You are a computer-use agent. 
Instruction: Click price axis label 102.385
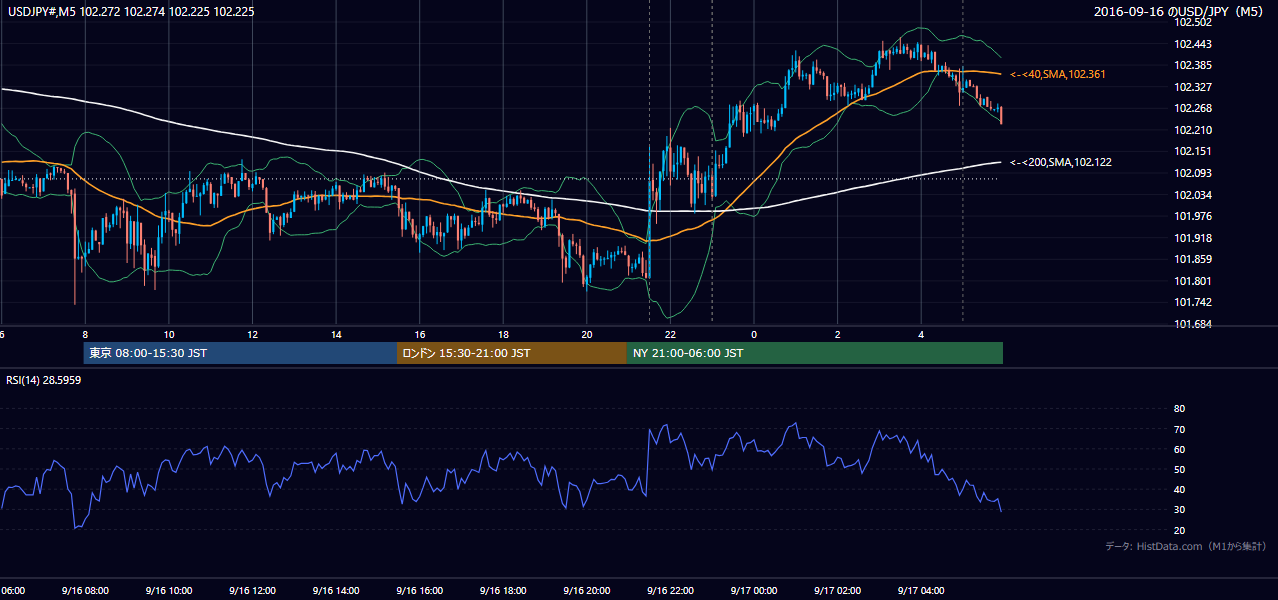[1192, 65]
